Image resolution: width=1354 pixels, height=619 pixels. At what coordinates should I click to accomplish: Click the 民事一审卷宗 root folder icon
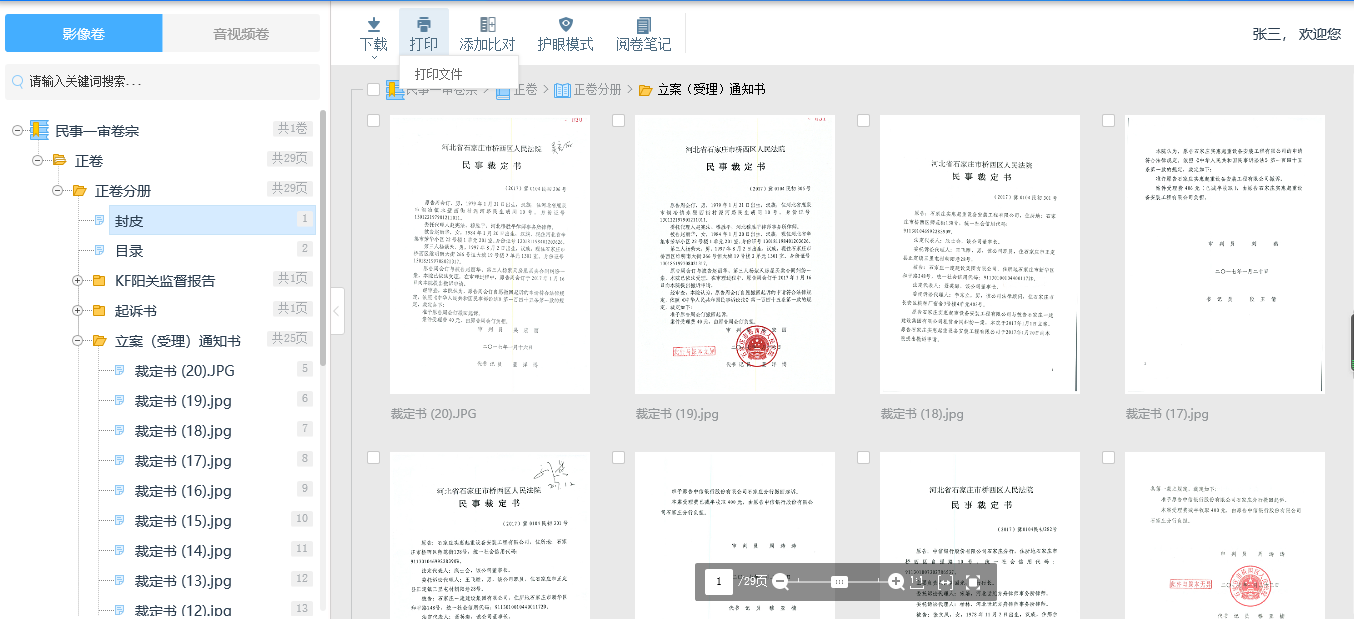coord(39,130)
